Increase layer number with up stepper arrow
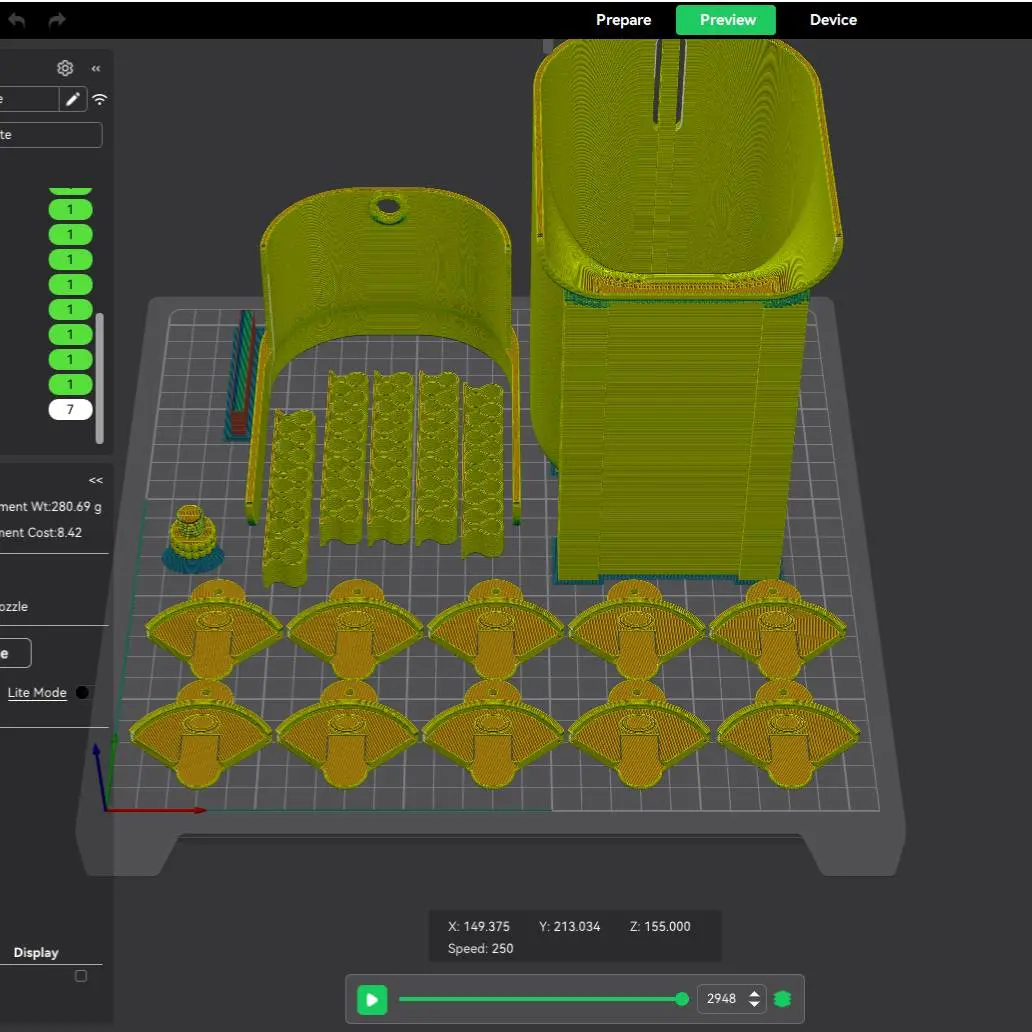The width and height of the screenshot is (1032, 1032). [754, 993]
